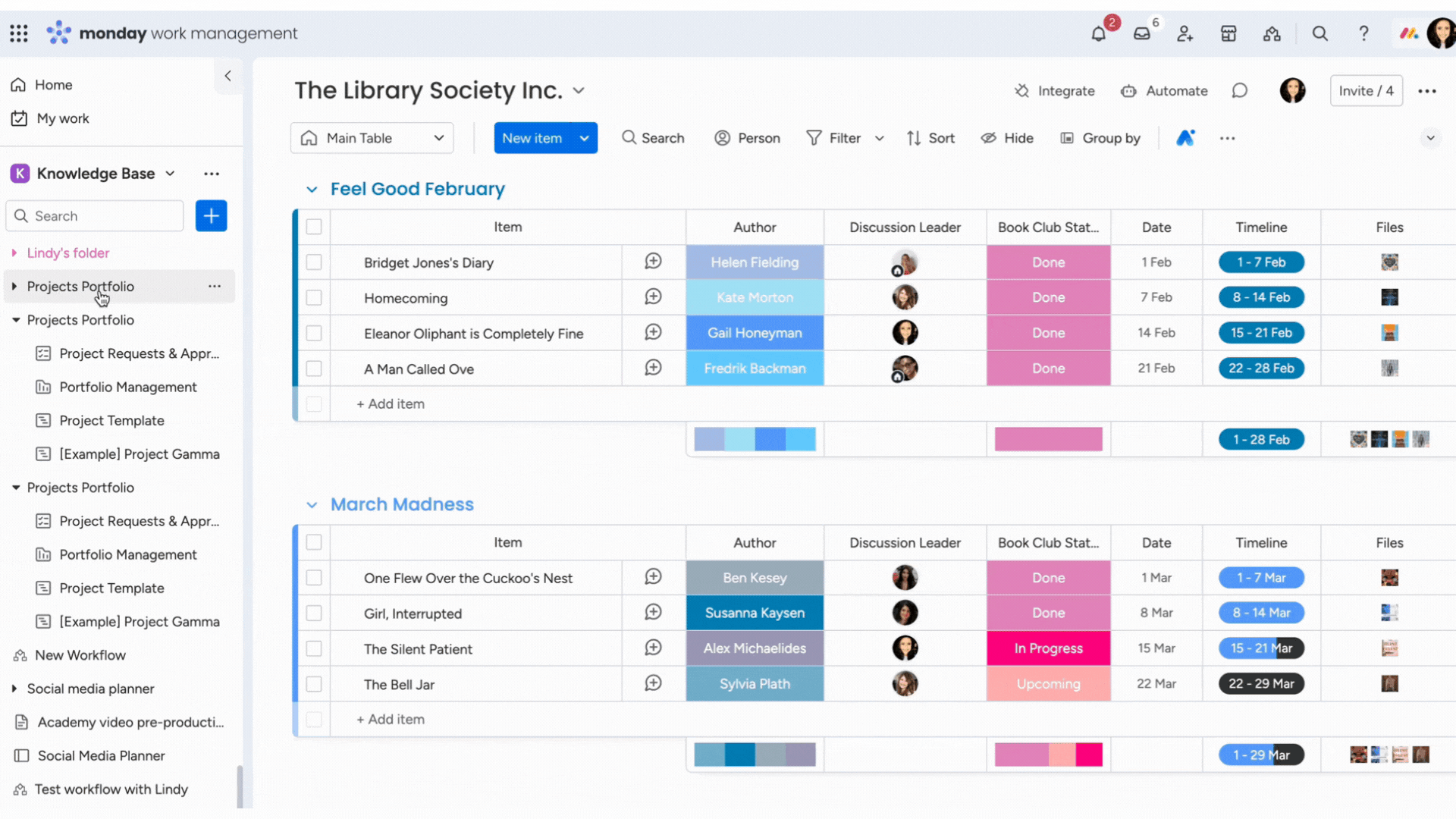Open the apps grid switcher
This screenshot has width=1456, height=819.
coord(19,33)
